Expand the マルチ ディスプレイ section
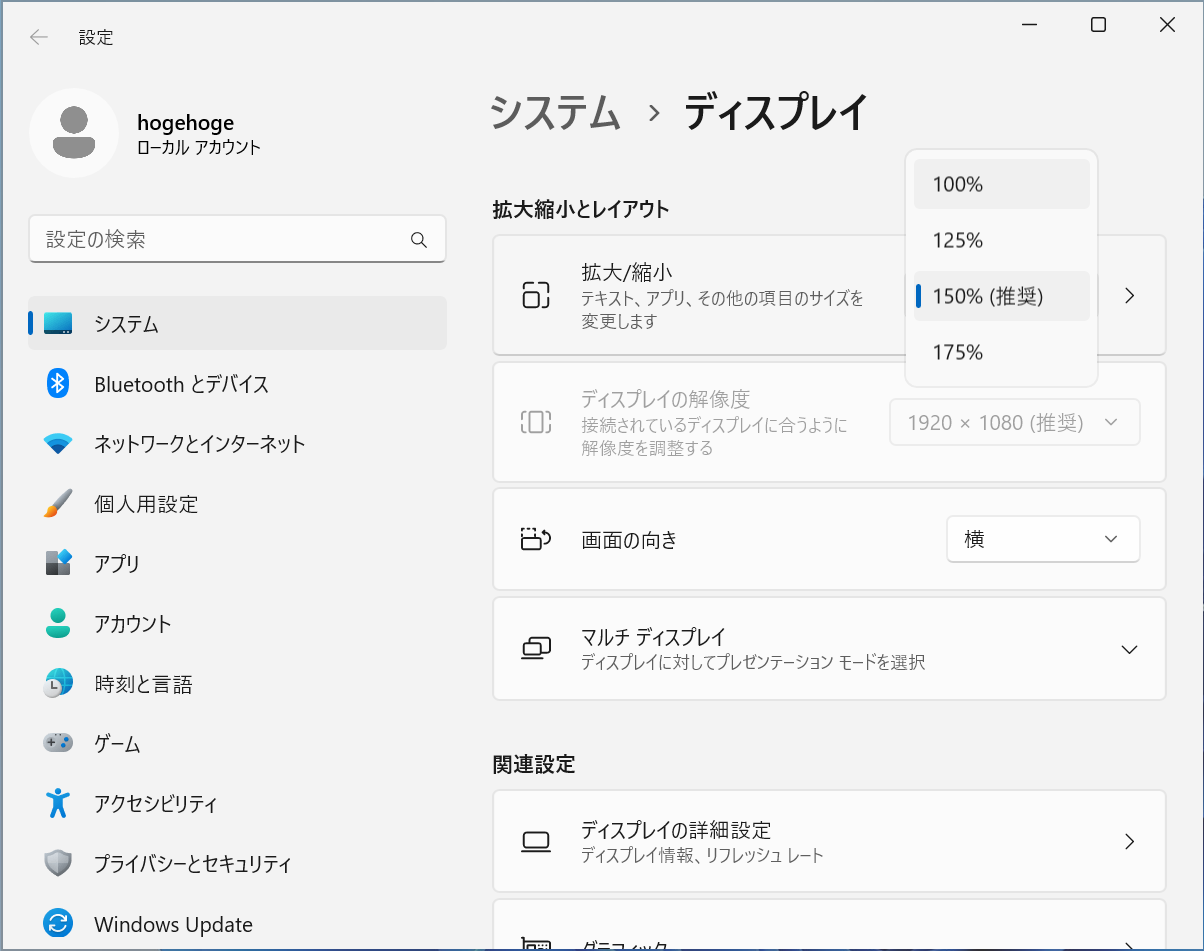1204x951 pixels. [1129, 649]
